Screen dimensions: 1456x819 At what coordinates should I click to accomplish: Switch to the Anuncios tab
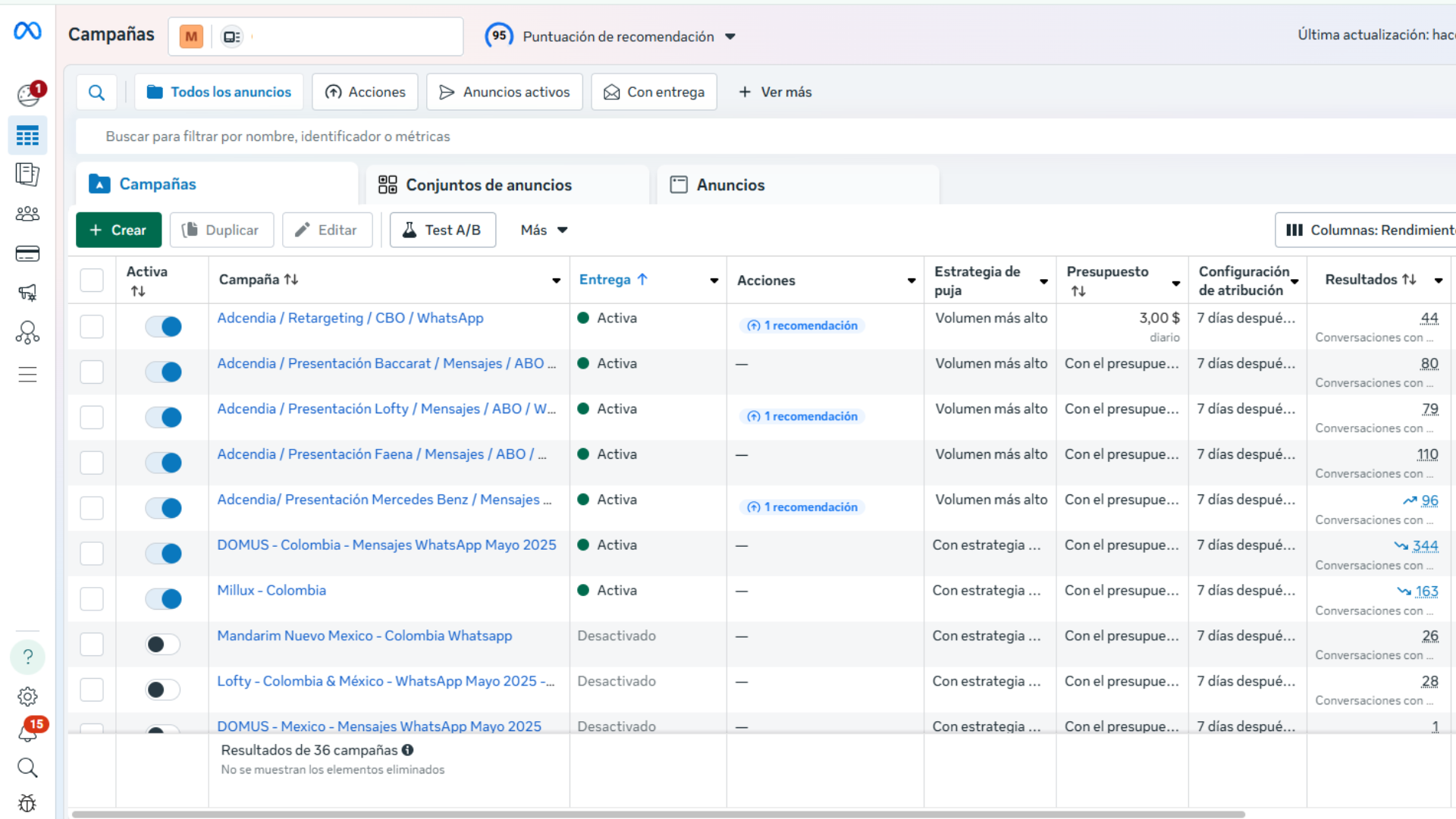coord(798,185)
